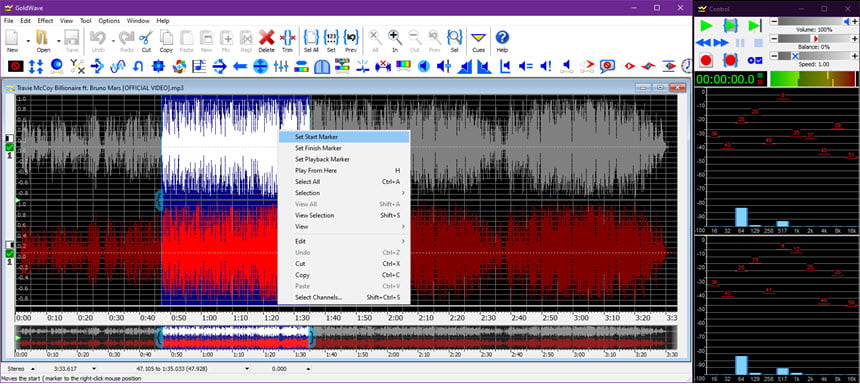The width and height of the screenshot is (860, 384).
Task: Start recording with the red Record button
Action: point(705,60)
